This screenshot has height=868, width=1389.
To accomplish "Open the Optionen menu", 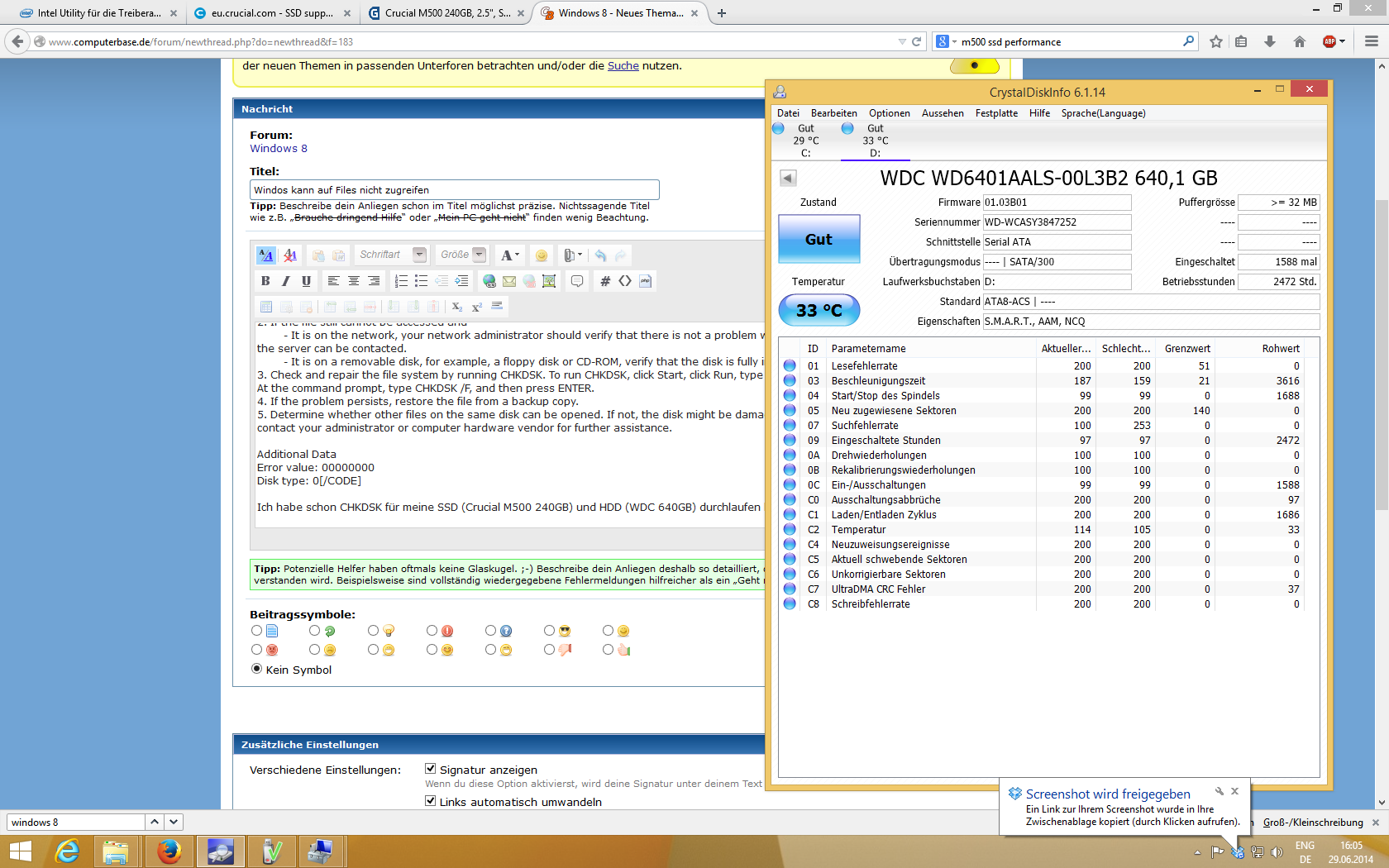I will pyautogui.click(x=890, y=113).
